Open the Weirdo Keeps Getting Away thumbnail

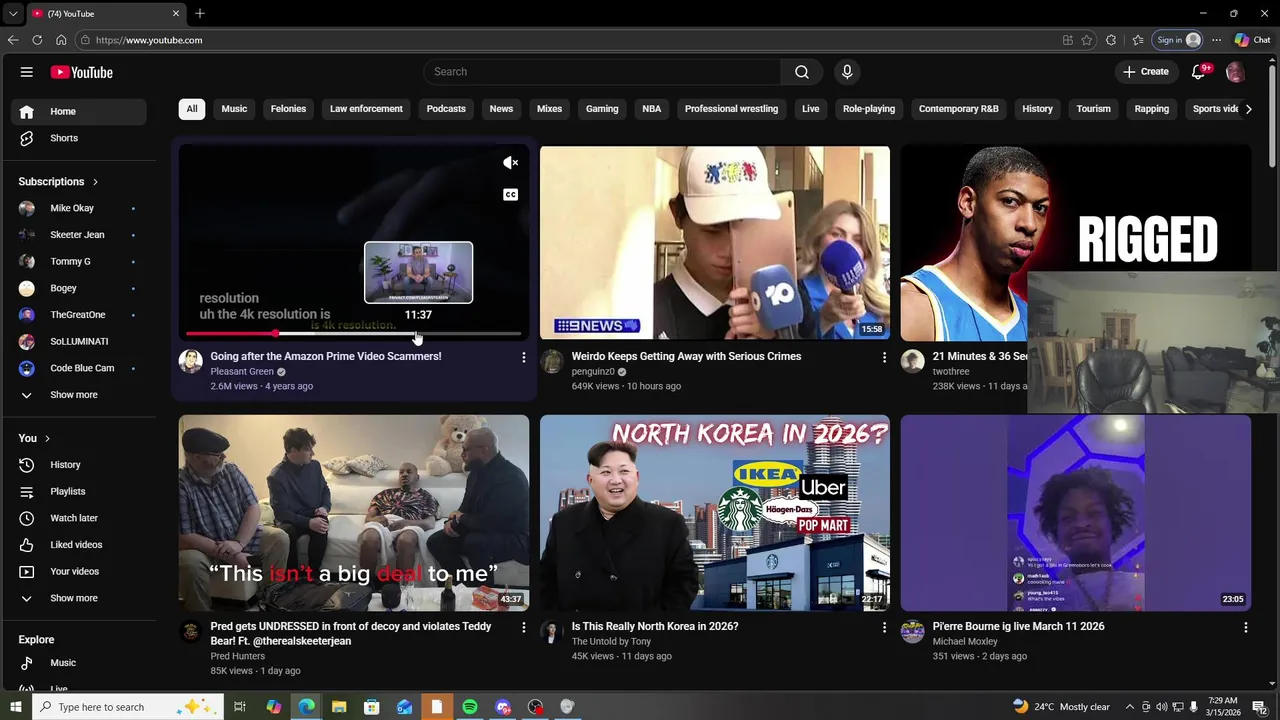[x=714, y=243]
